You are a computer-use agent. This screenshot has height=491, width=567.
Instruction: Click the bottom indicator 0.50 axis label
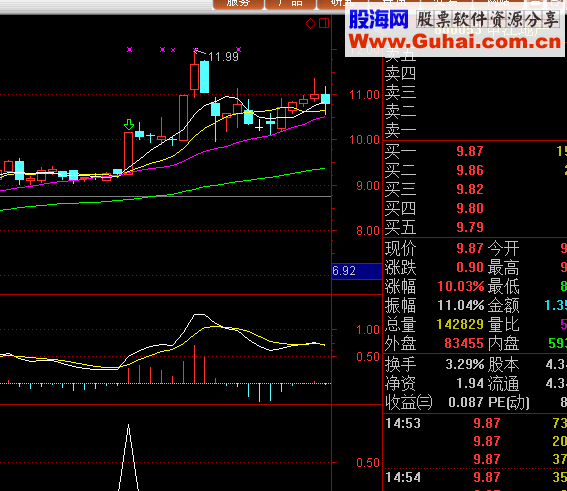pos(368,462)
